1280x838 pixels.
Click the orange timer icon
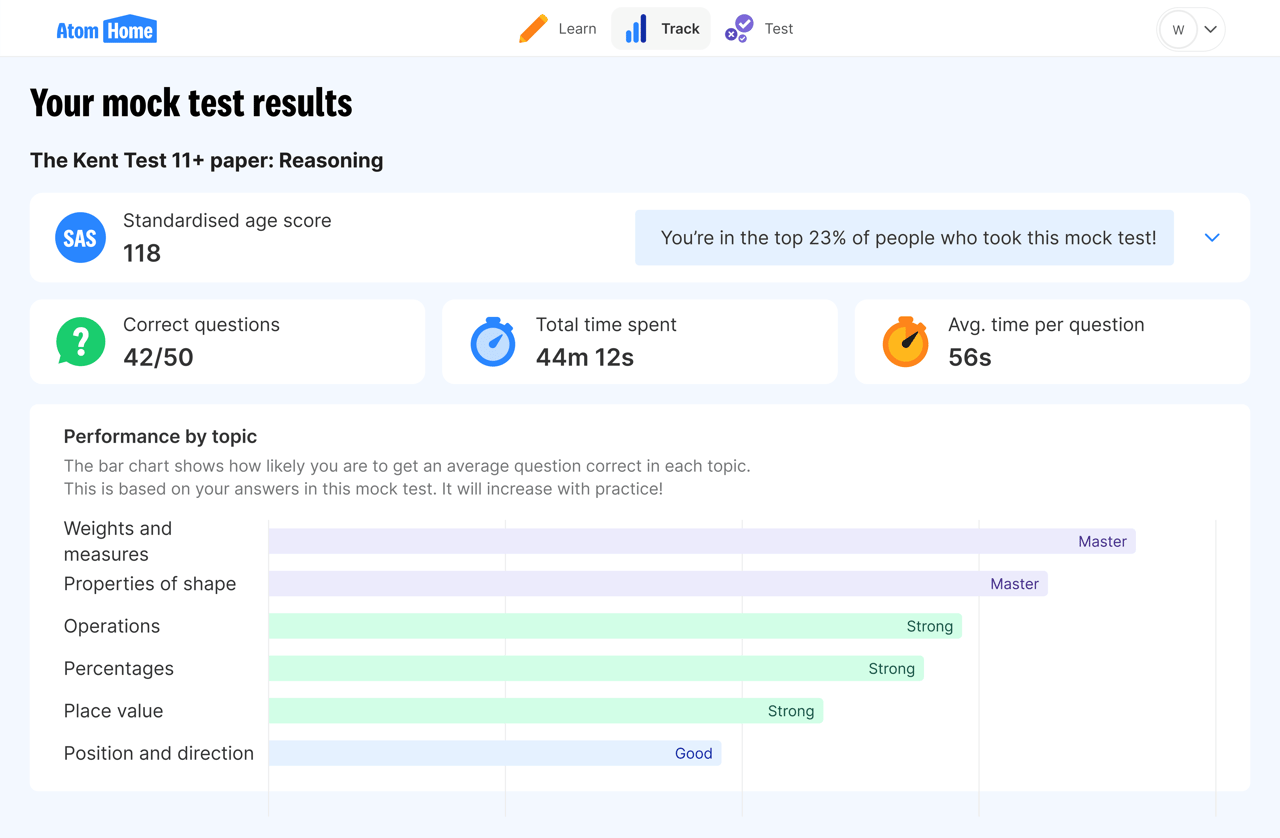(x=905, y=342)
